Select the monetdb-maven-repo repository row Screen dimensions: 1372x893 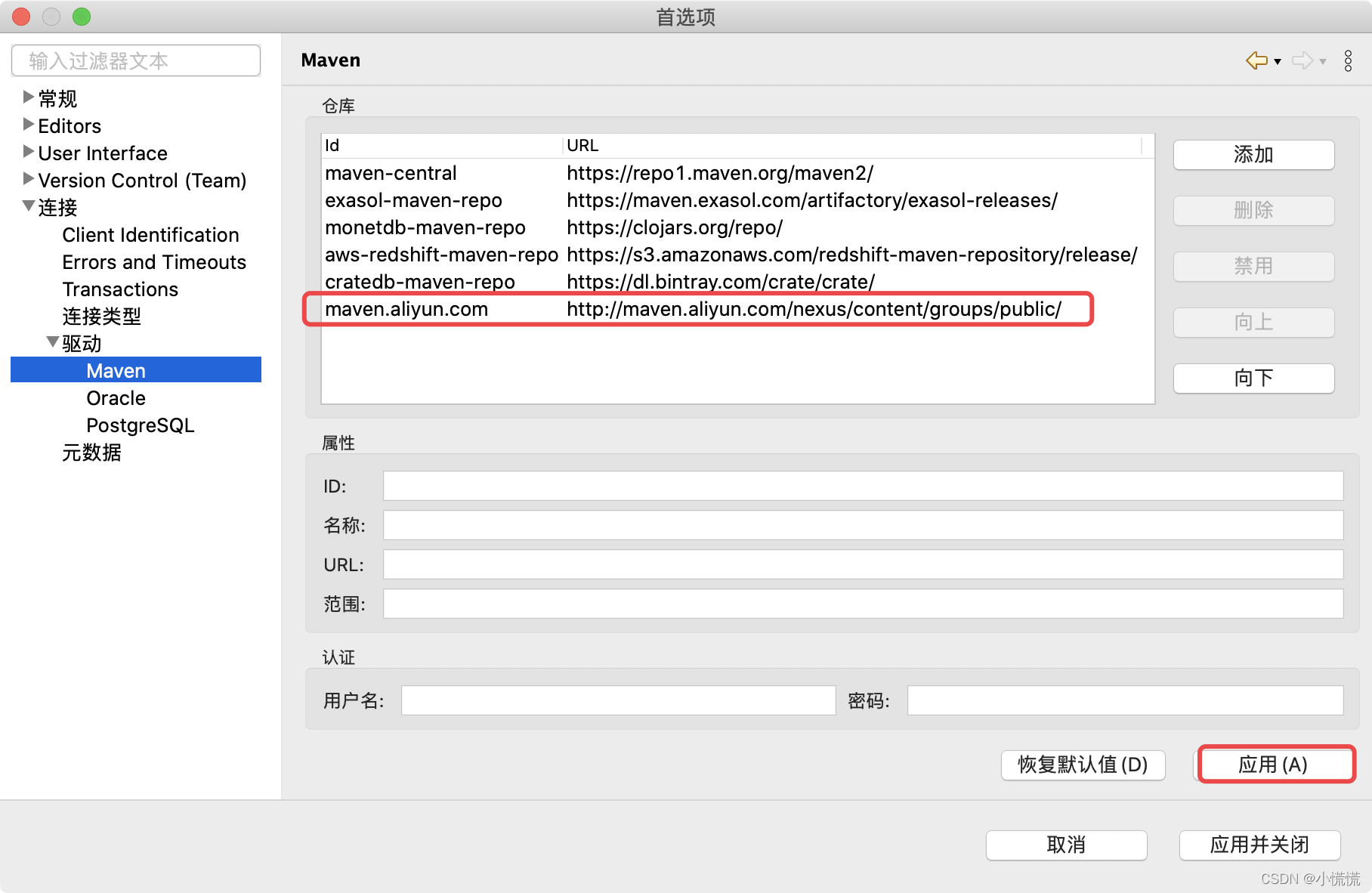click(x=737, y=227)
